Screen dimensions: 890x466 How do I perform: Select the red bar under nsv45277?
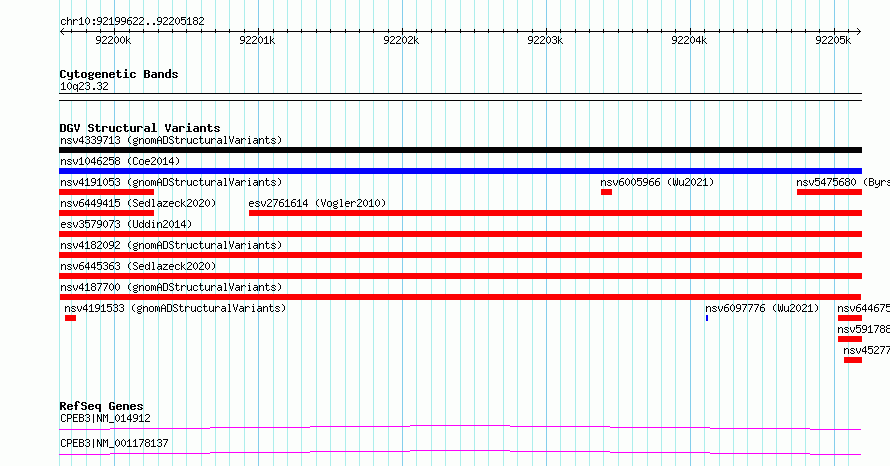coord(853,360)
